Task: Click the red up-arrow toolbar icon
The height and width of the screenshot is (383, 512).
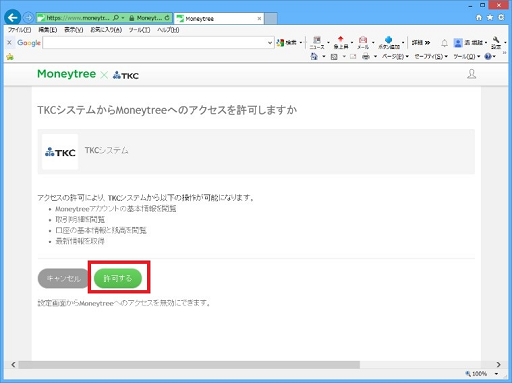Action: point(340,43)
